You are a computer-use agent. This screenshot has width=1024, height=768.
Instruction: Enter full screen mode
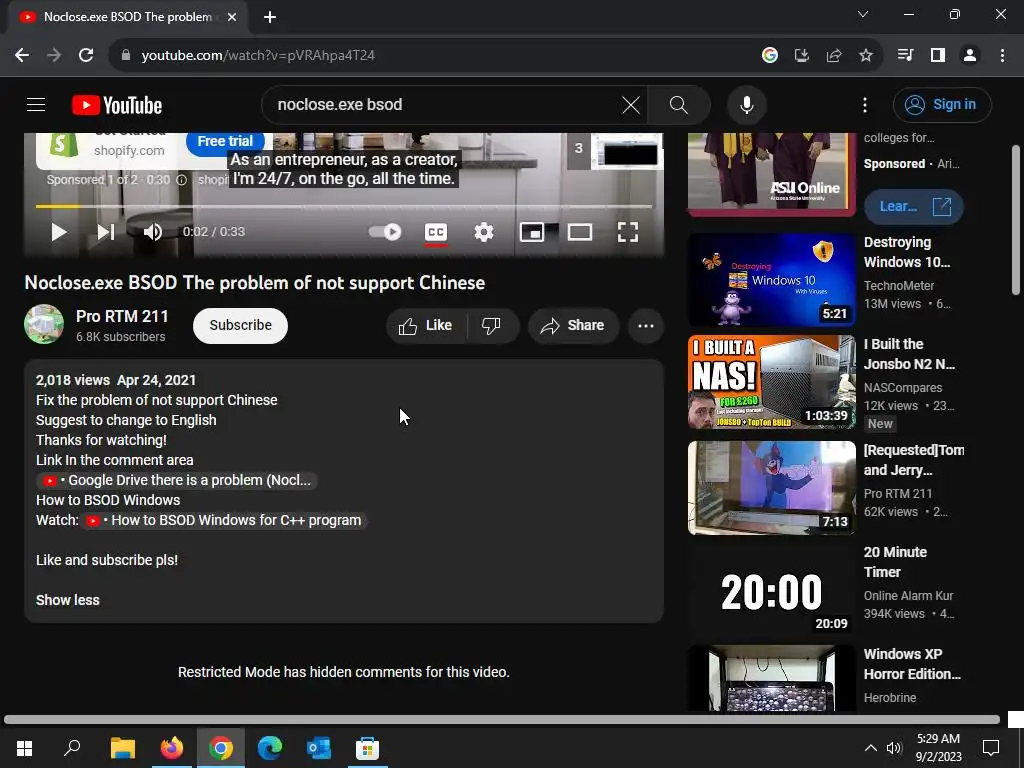pyautogui.click(x=628, y=232)
